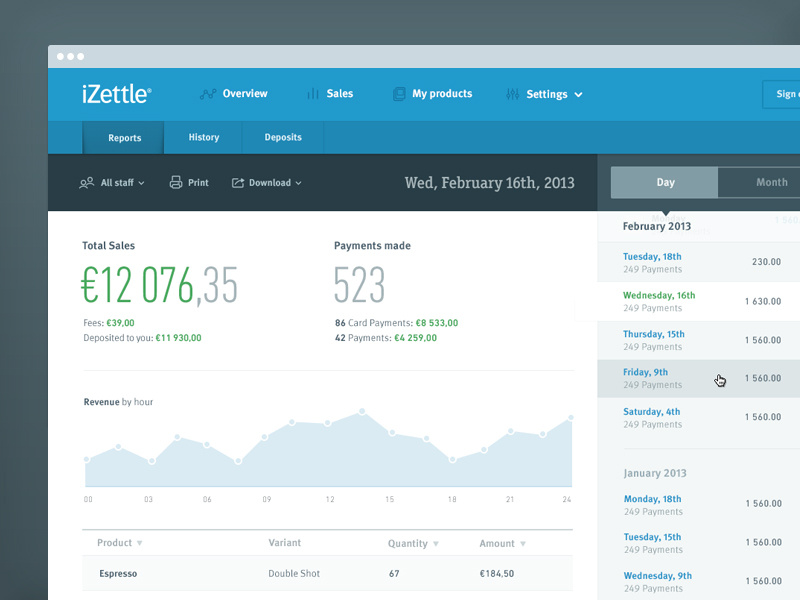Go to My products
The height and width of the screenshot is (600, 800).
(x=442, y=94)
